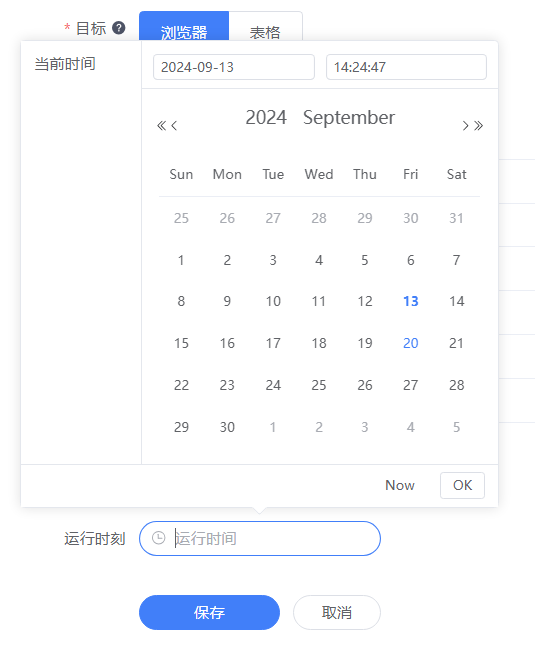This screenshot has width=535, height=657.
Task: Click the help question mark beside 目标
Action: point(119,28)
